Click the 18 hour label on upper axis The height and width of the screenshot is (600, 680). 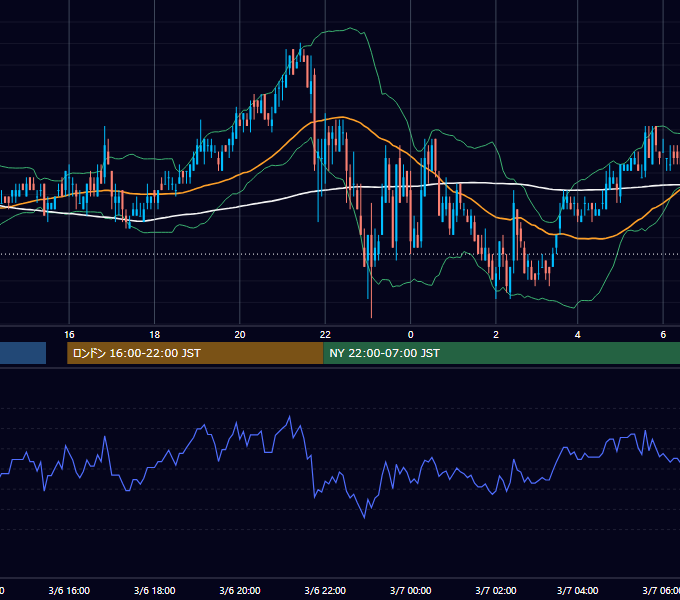tap(154, 335)
